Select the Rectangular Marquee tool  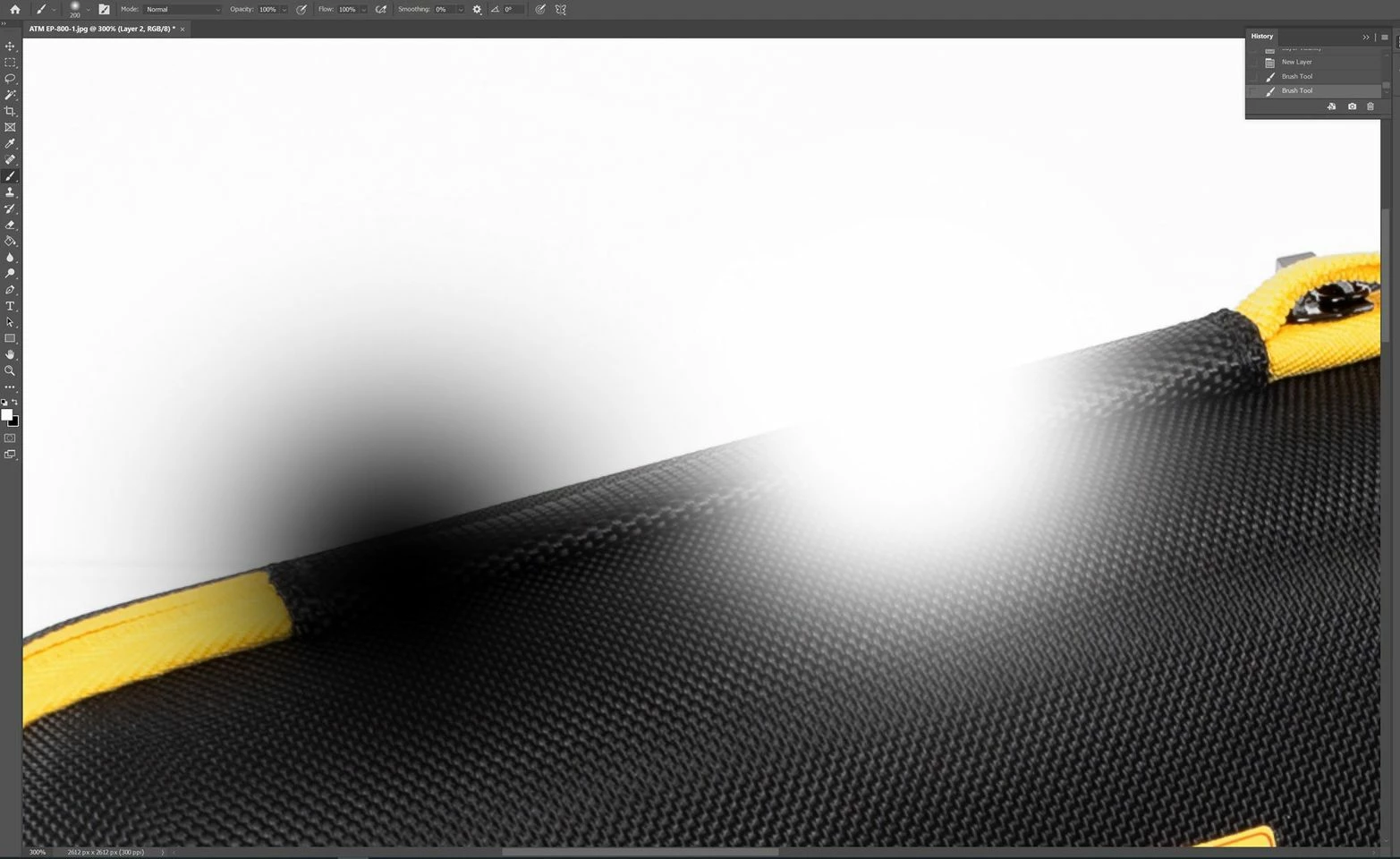tap(10, 63)
